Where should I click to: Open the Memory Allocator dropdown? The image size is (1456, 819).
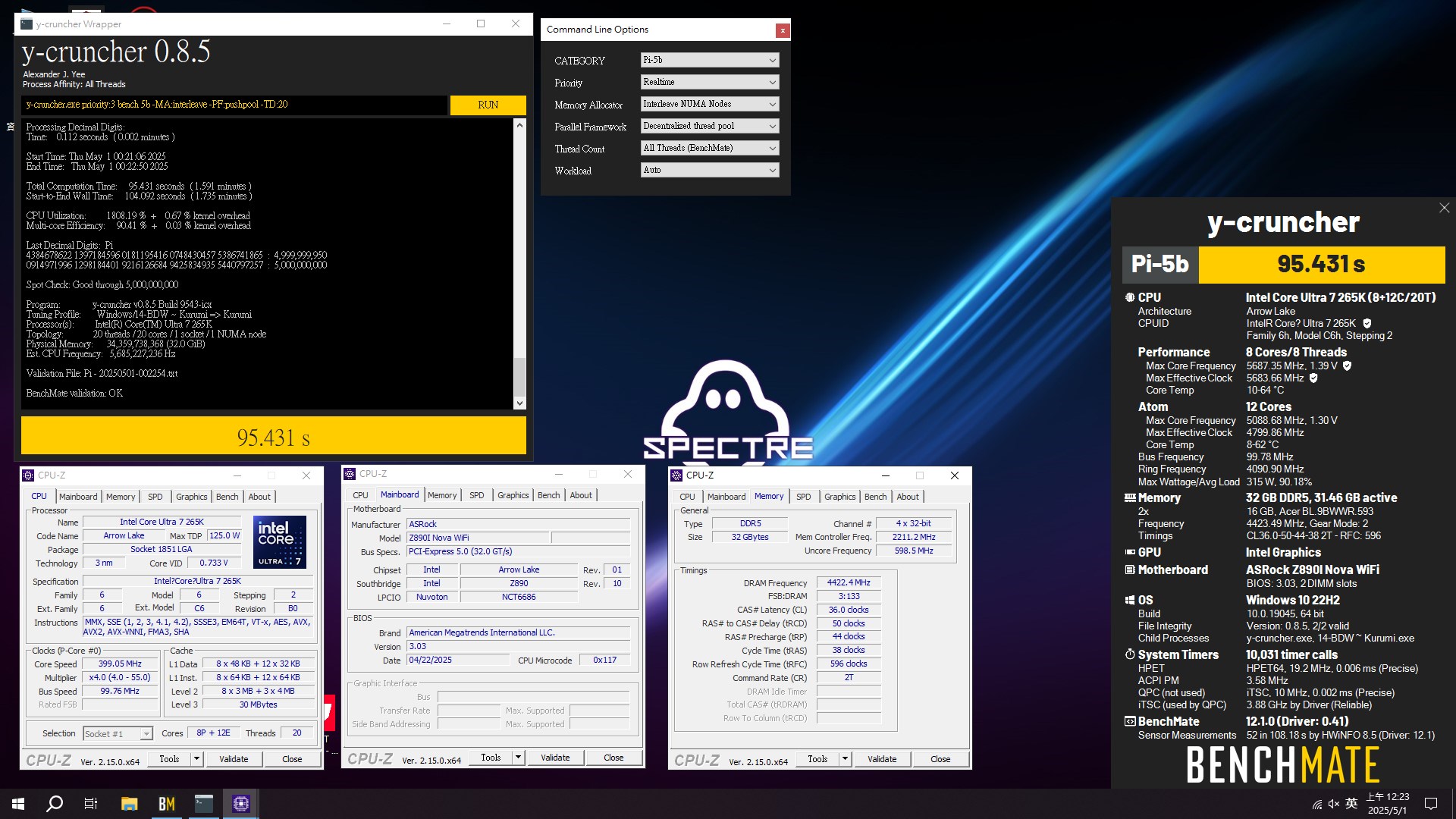(710, 104)
